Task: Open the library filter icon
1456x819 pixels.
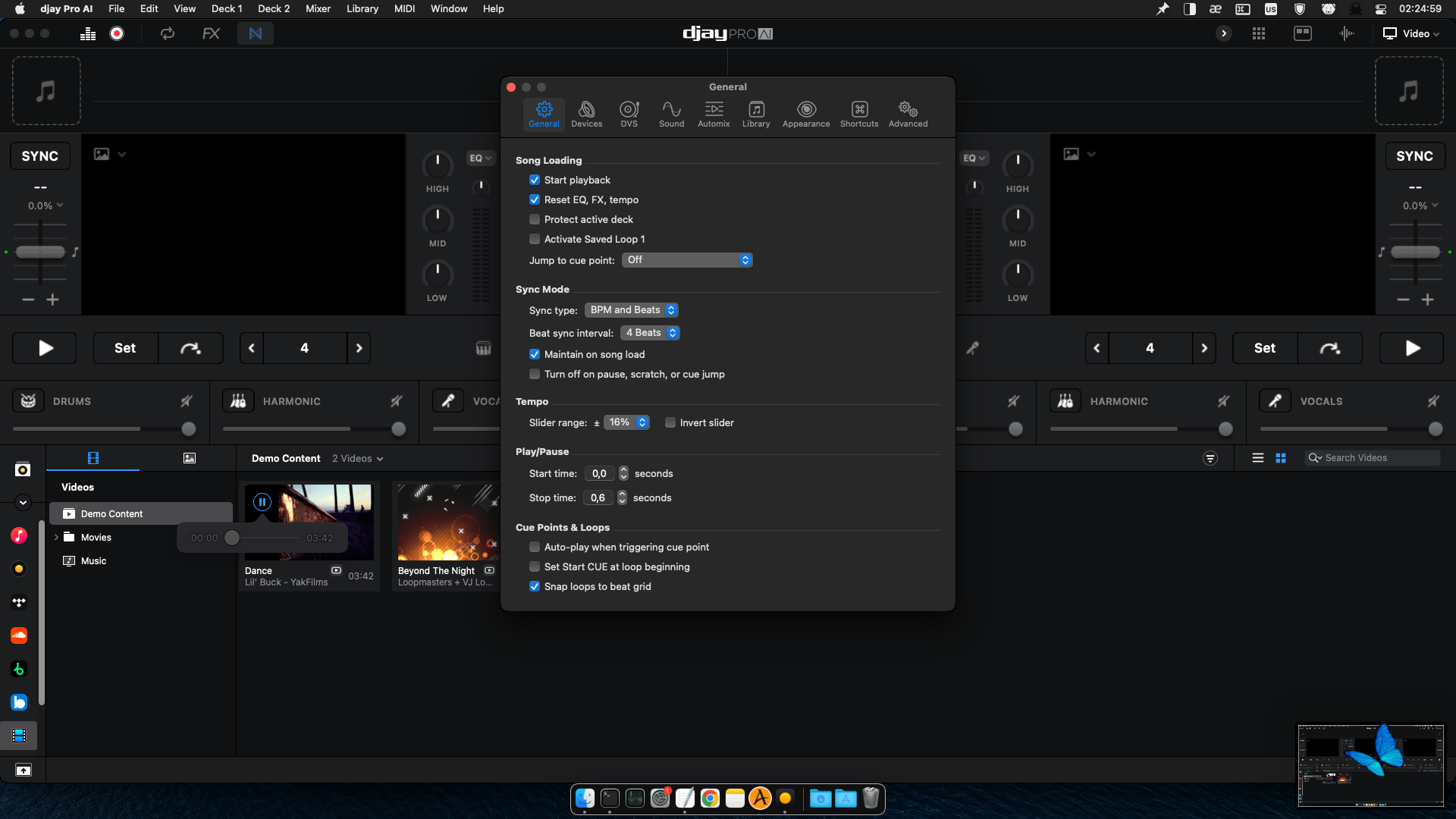Action: 1210,458
